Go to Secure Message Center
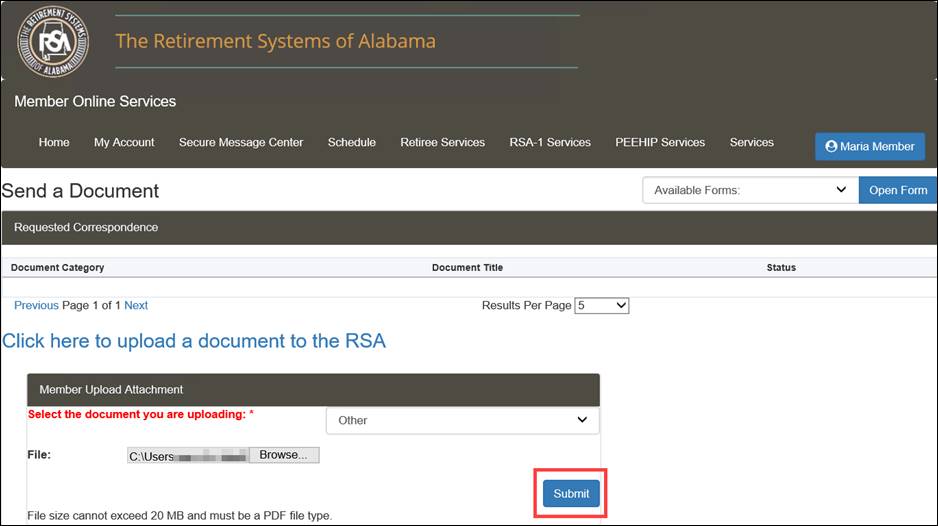938x526 pixels. tap(241, 142)
